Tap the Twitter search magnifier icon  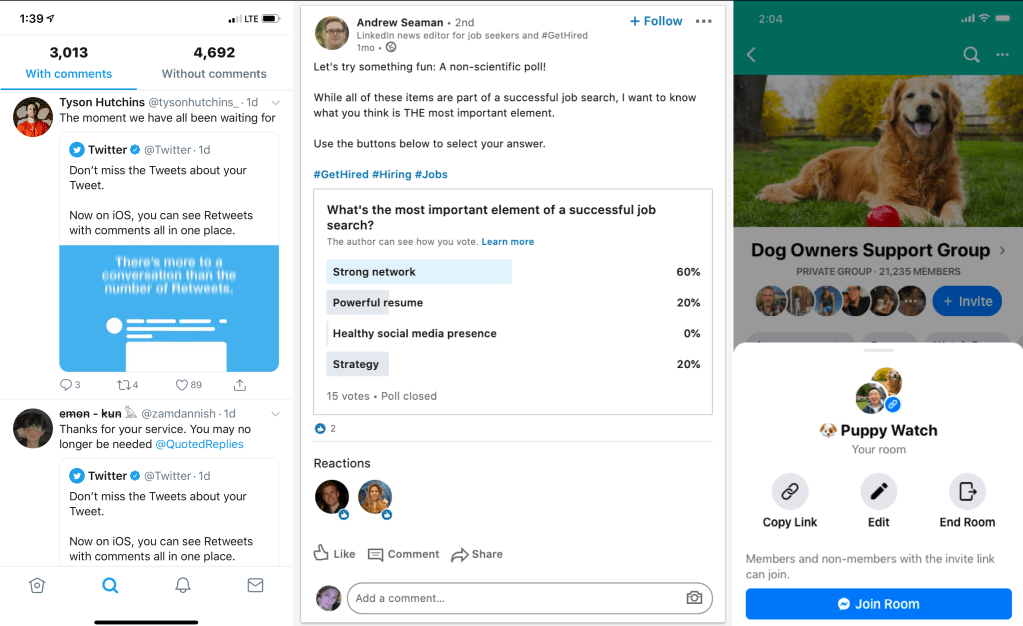click(x=110, y=586)
